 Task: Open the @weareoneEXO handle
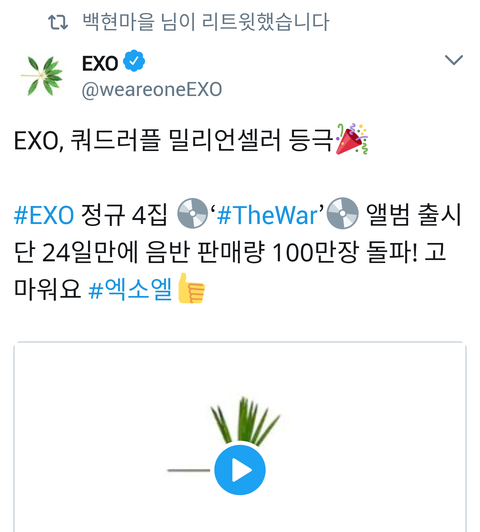[152, 90]
